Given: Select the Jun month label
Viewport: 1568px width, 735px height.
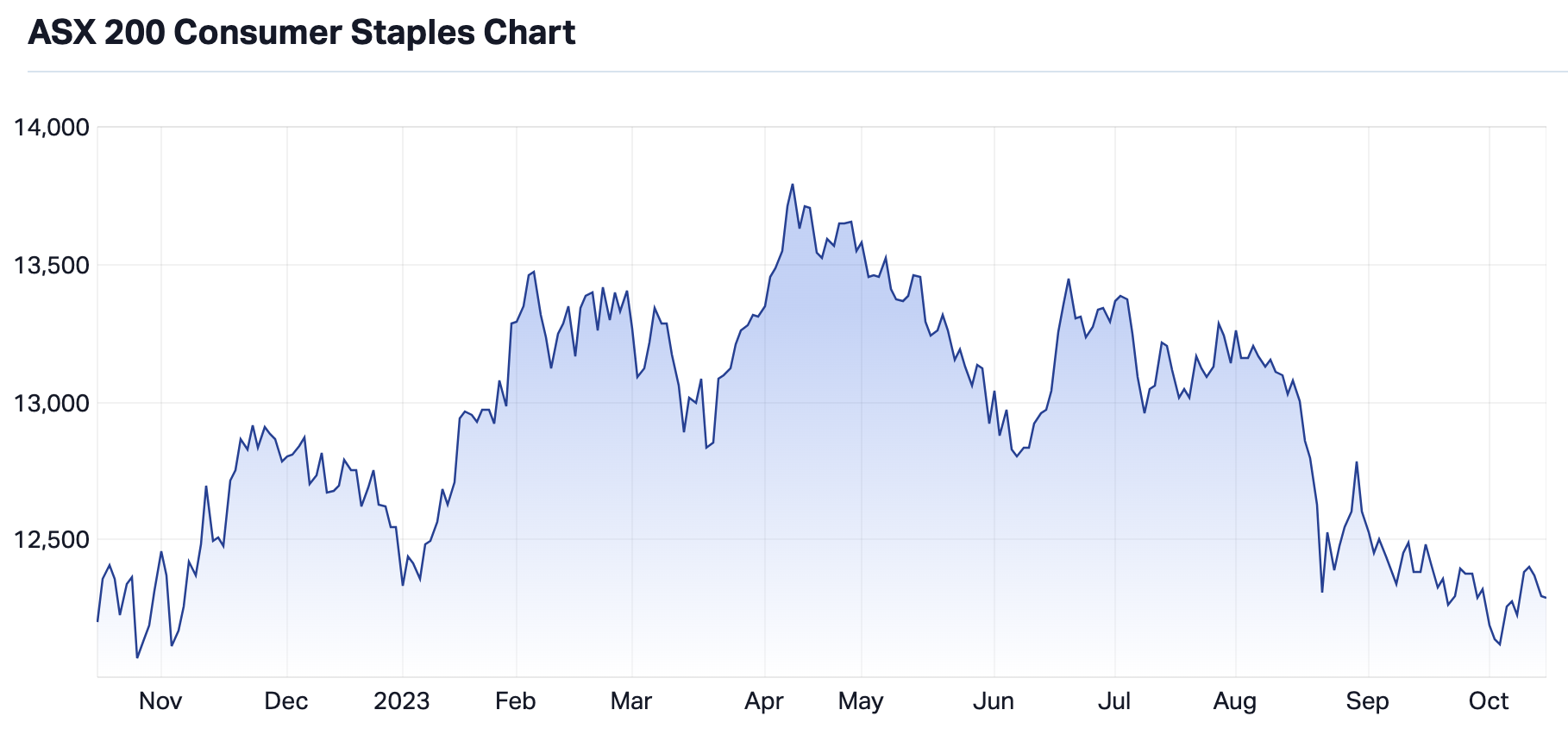Looking at the screenshot, I should [994, 701].
